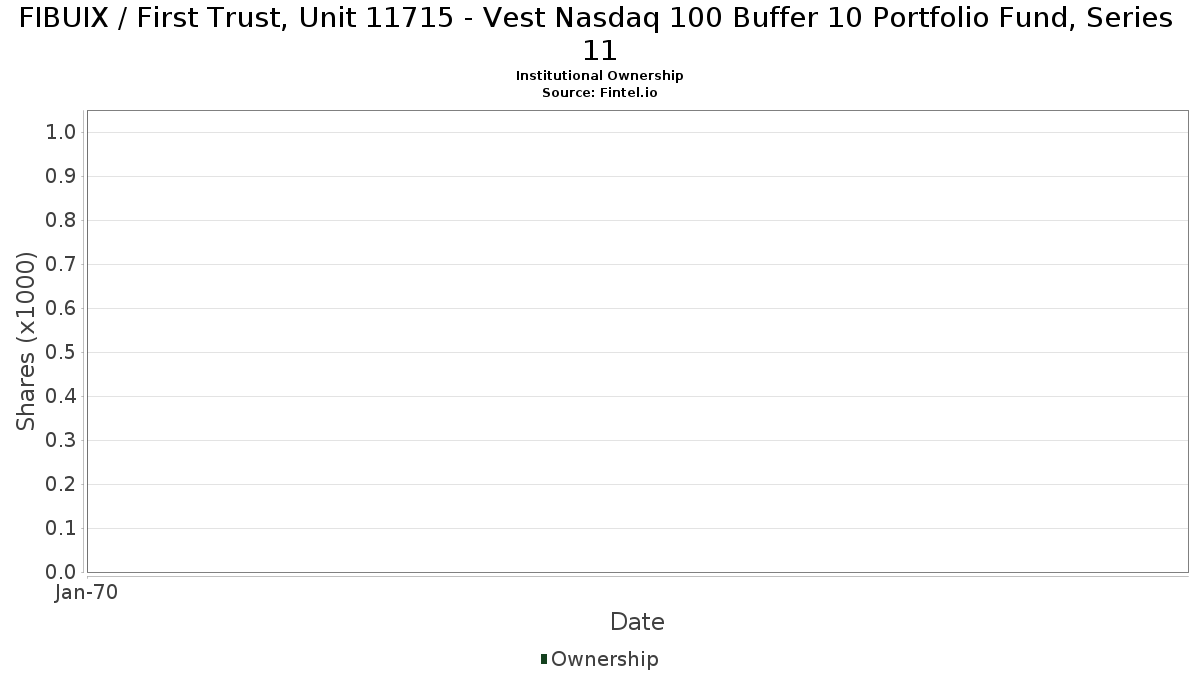Click the 0.0 y-axis tick label
The width and height of the screenshot is (1200, 675).
pyautogui.click(x=61, y=572)
